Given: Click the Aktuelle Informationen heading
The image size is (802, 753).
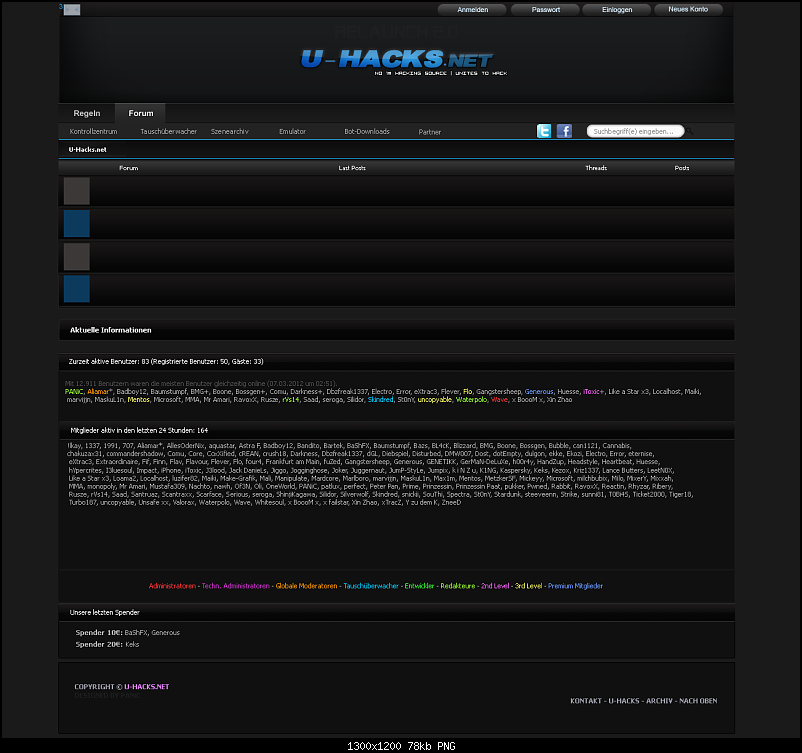Looking at the screenshot, I should coord(110,330).
